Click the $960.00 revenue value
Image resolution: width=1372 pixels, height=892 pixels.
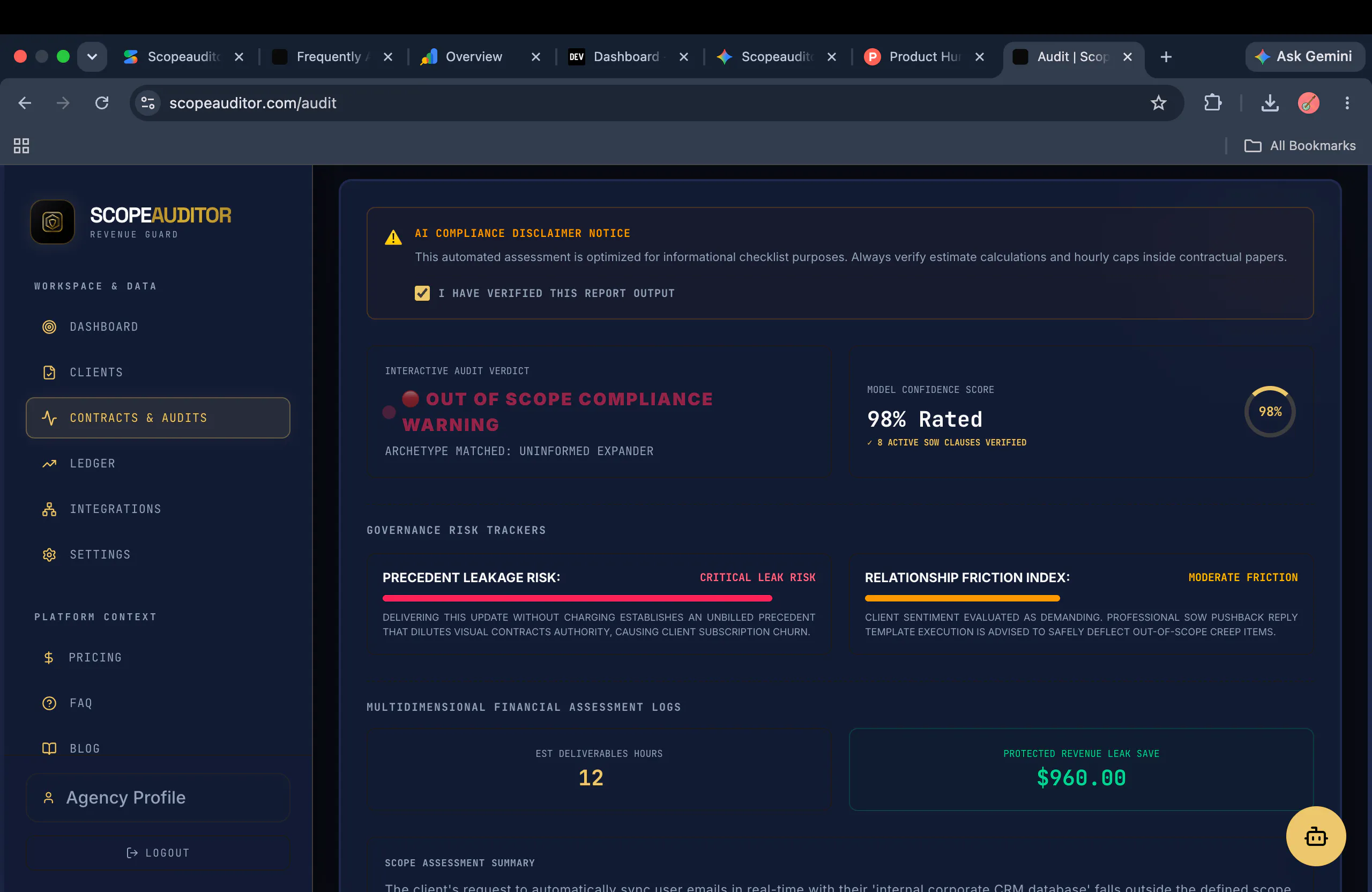coord(1081,778)
